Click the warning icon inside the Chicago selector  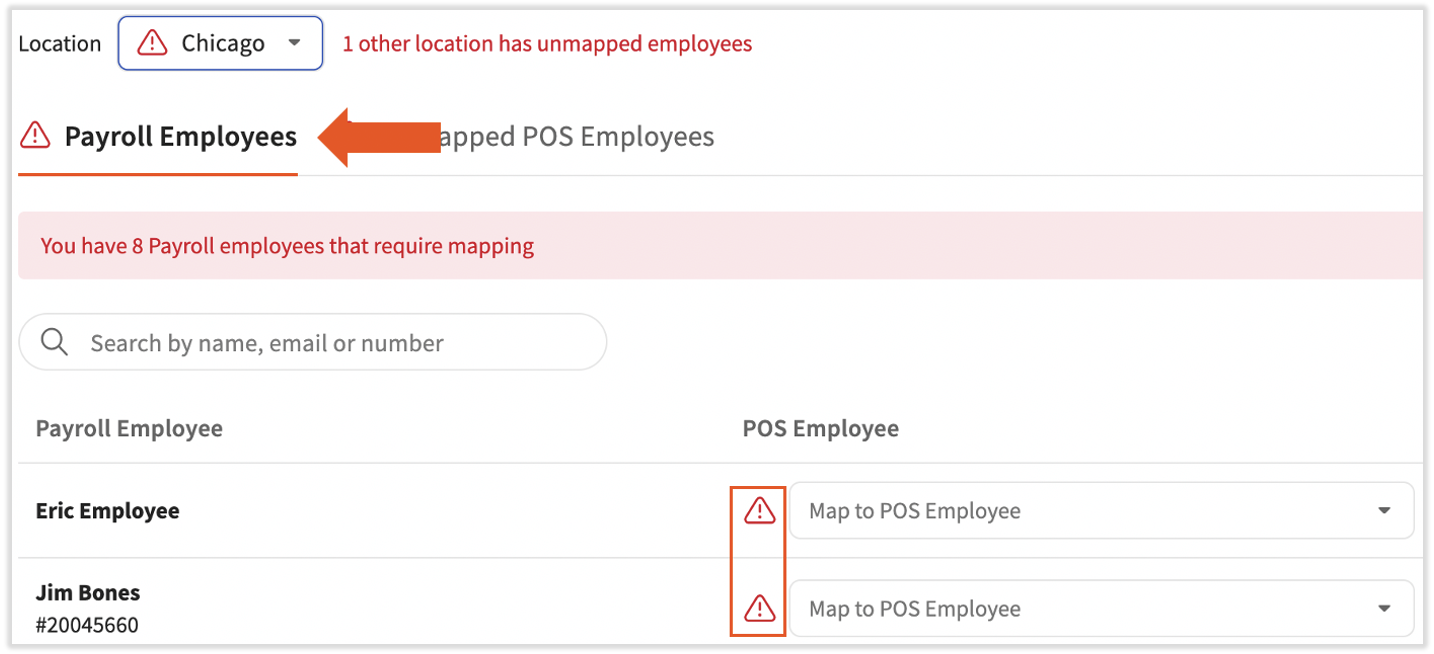pyautogui.click(x=152, y=43)
